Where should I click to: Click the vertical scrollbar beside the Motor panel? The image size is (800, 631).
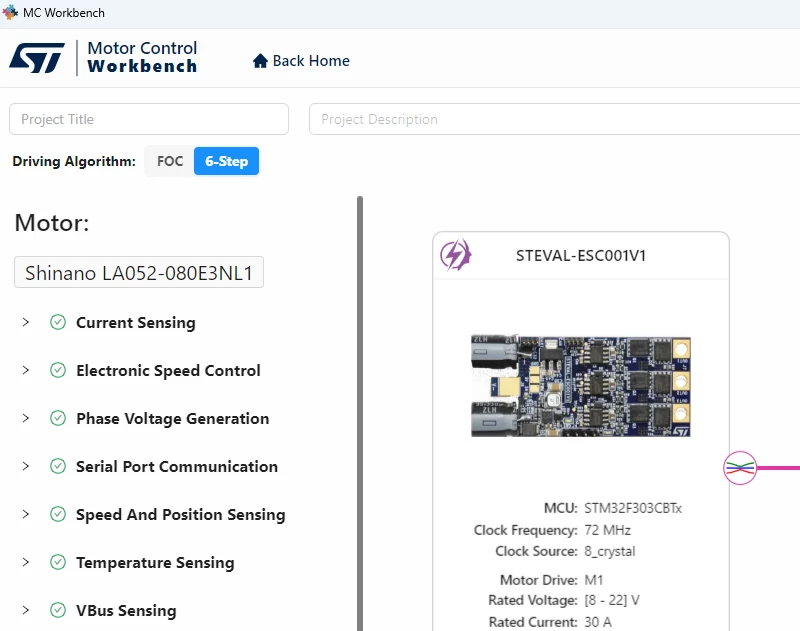click(360, 413)
